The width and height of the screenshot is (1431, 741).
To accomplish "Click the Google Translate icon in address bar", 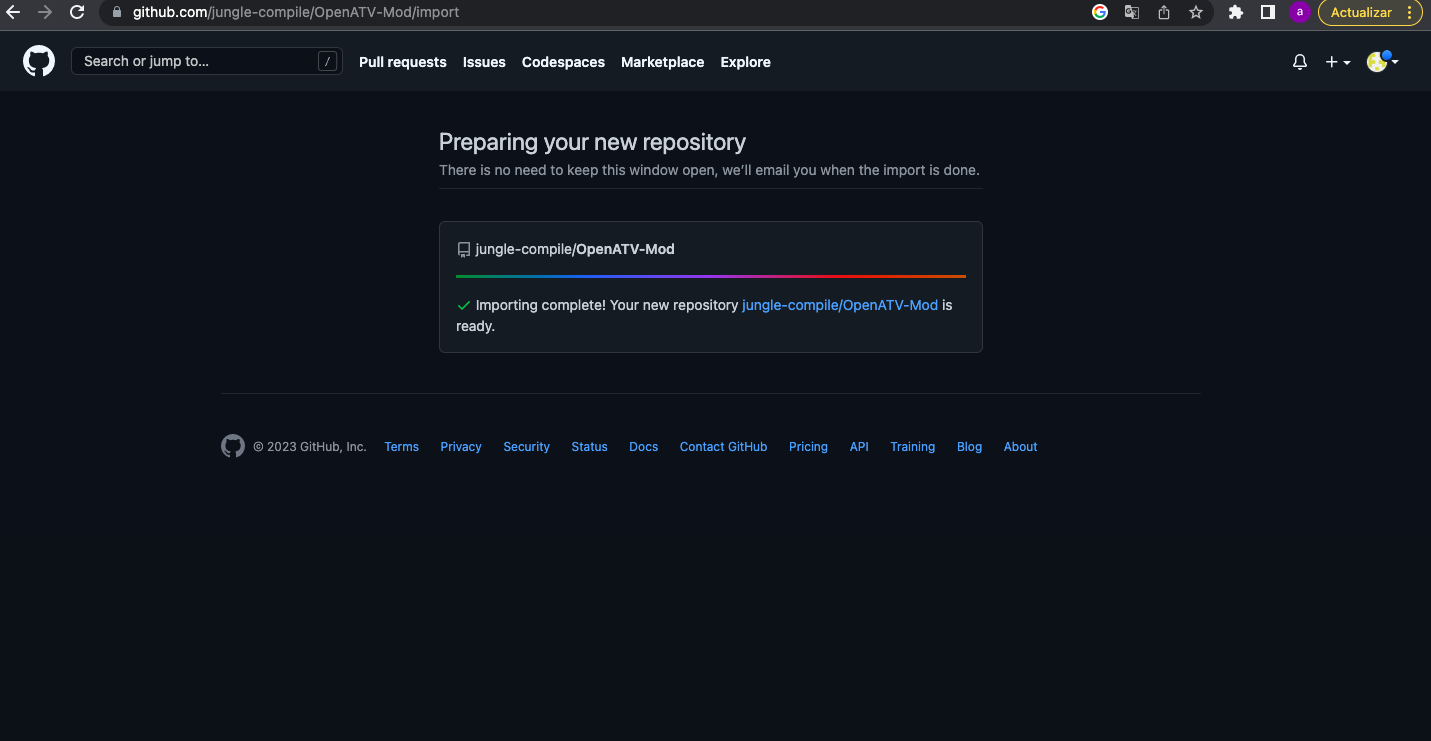I will click(x=1132, y=13).
